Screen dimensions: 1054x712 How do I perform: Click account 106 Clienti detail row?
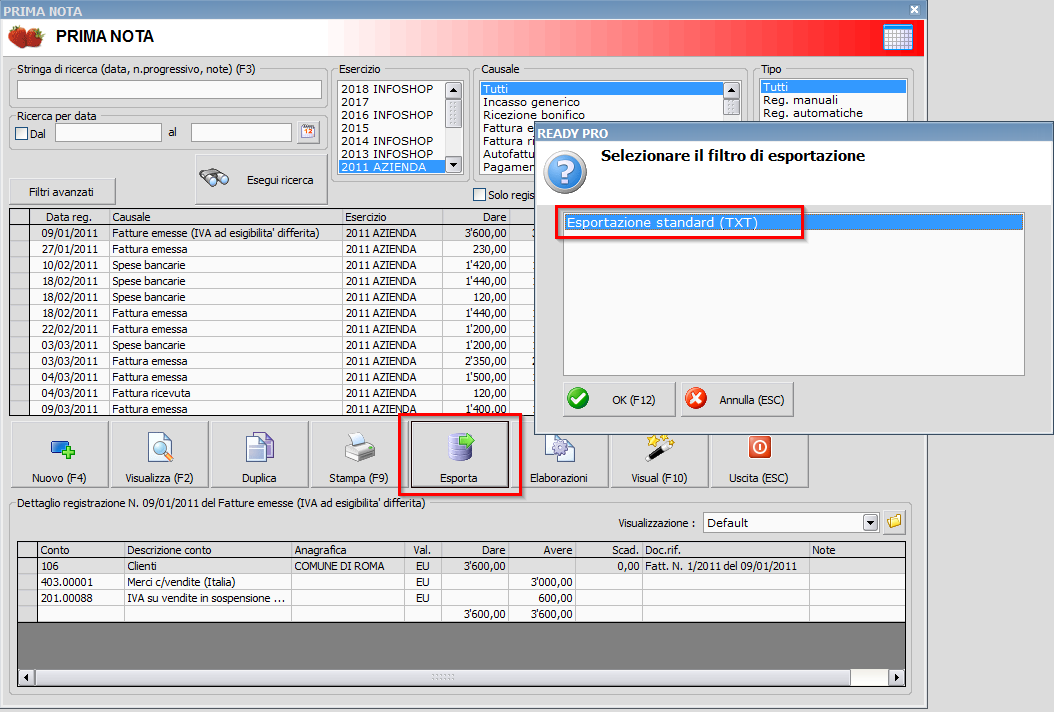(461, 566)
